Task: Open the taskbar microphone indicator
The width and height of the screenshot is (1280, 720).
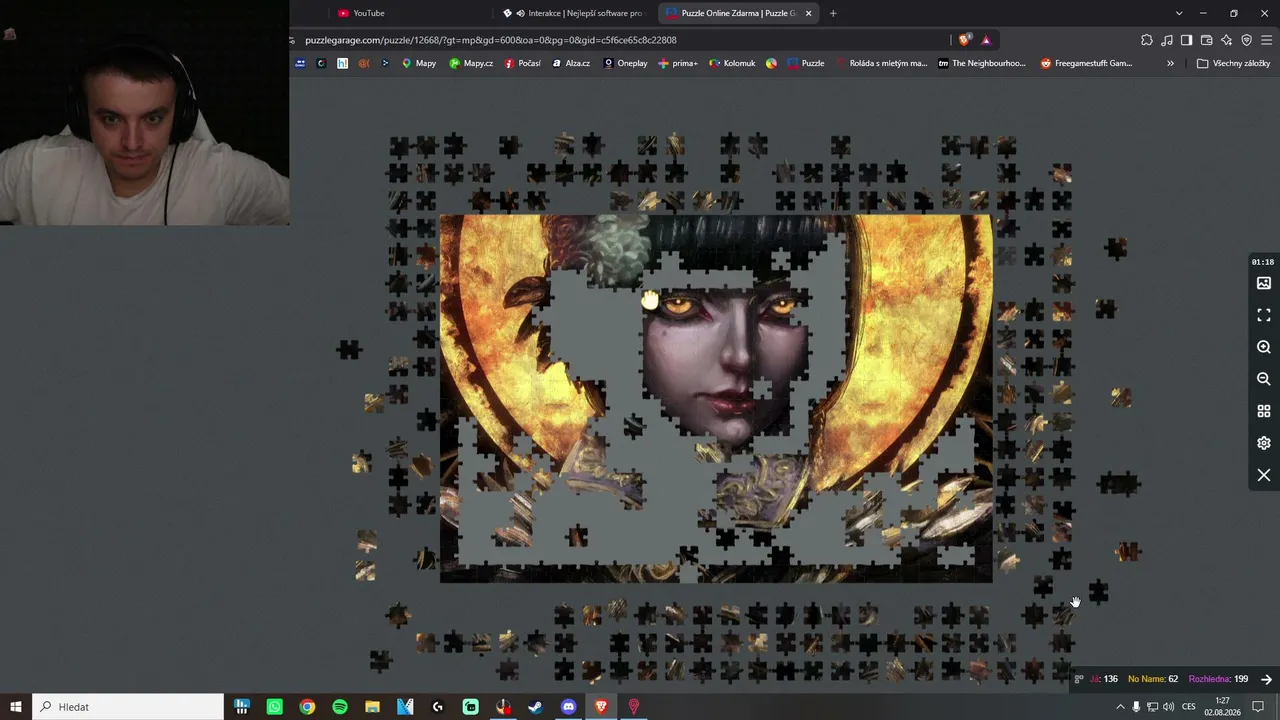Action: coord(1136,707)
